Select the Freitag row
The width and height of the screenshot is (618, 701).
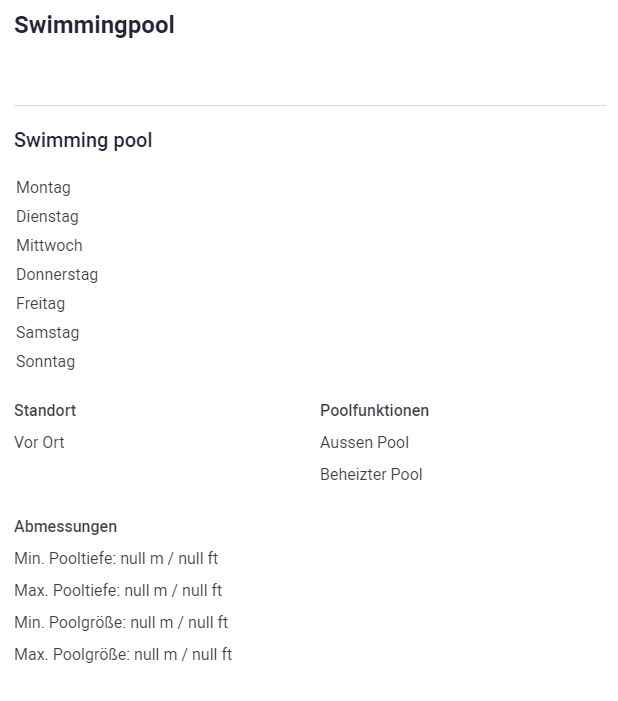pyautogui.click(x=40, y=304)
